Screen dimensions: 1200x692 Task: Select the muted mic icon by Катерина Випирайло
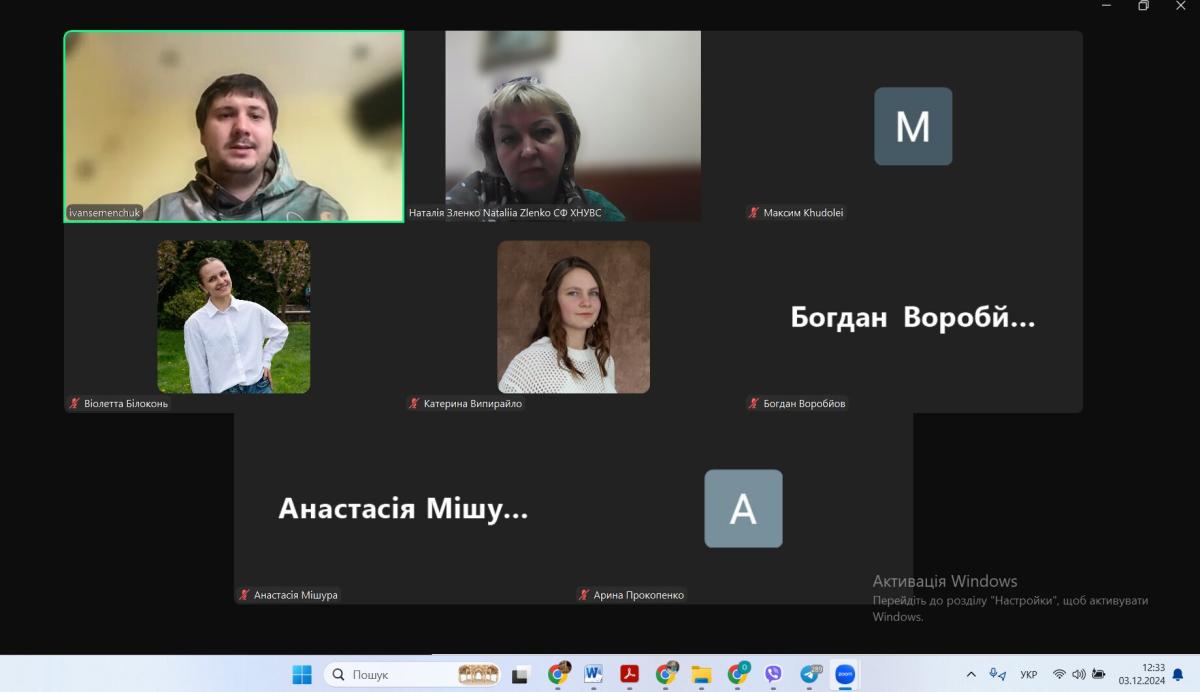pyautogui.click(x=414, y=404)
